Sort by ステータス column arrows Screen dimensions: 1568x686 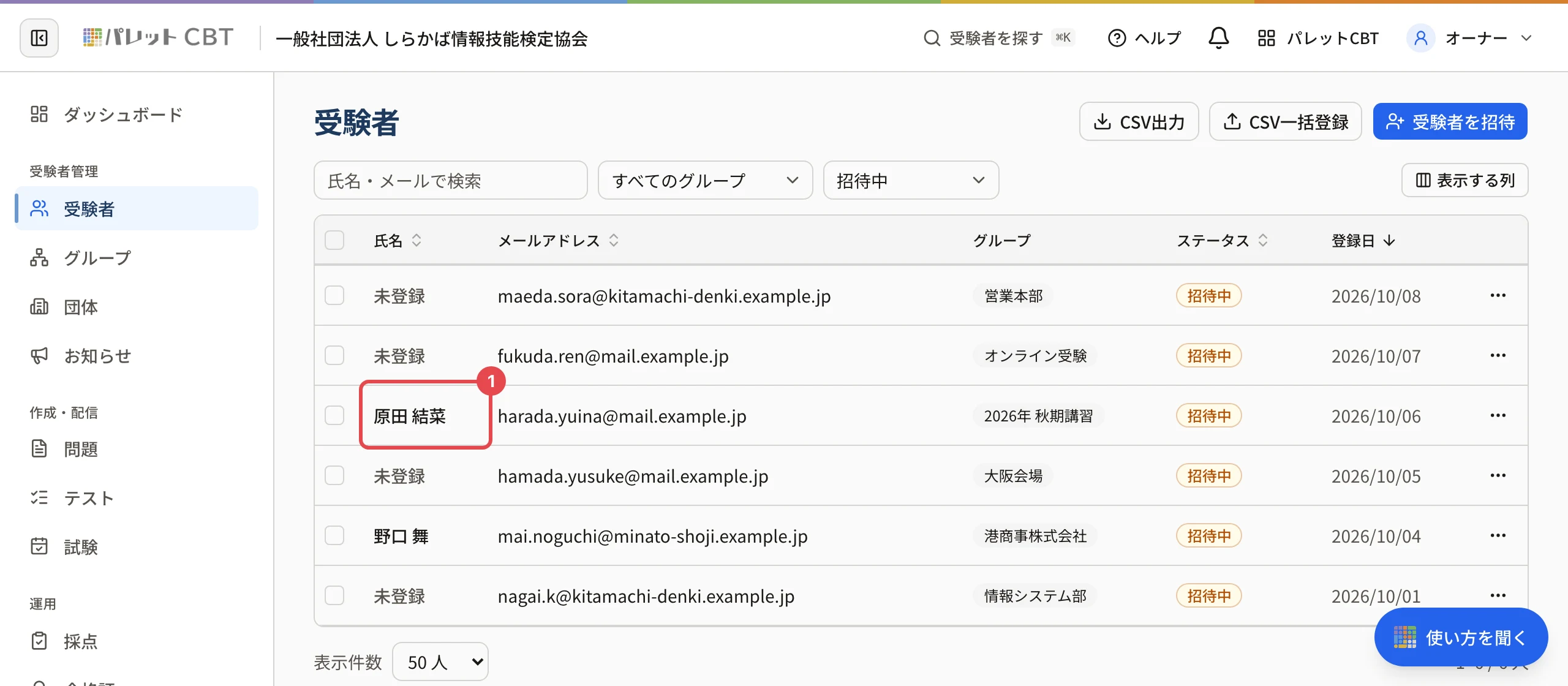[1263, 240]
